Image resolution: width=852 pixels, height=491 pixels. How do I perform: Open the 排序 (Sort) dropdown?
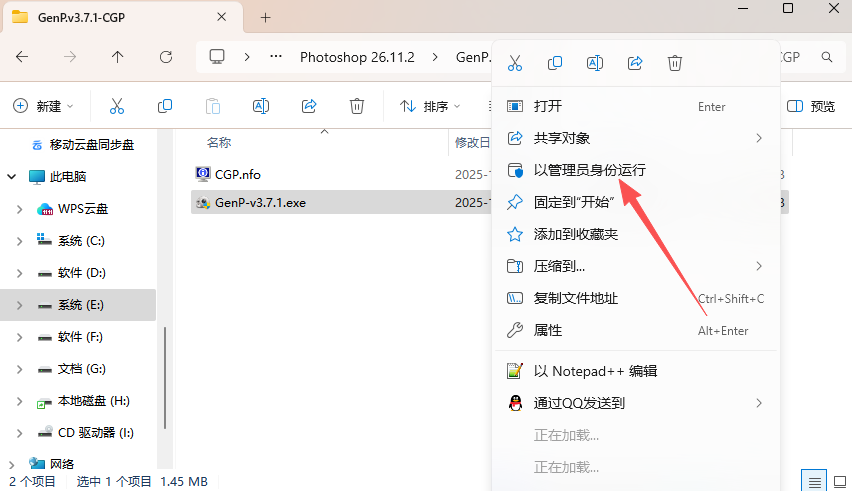(x=430, y=106)
